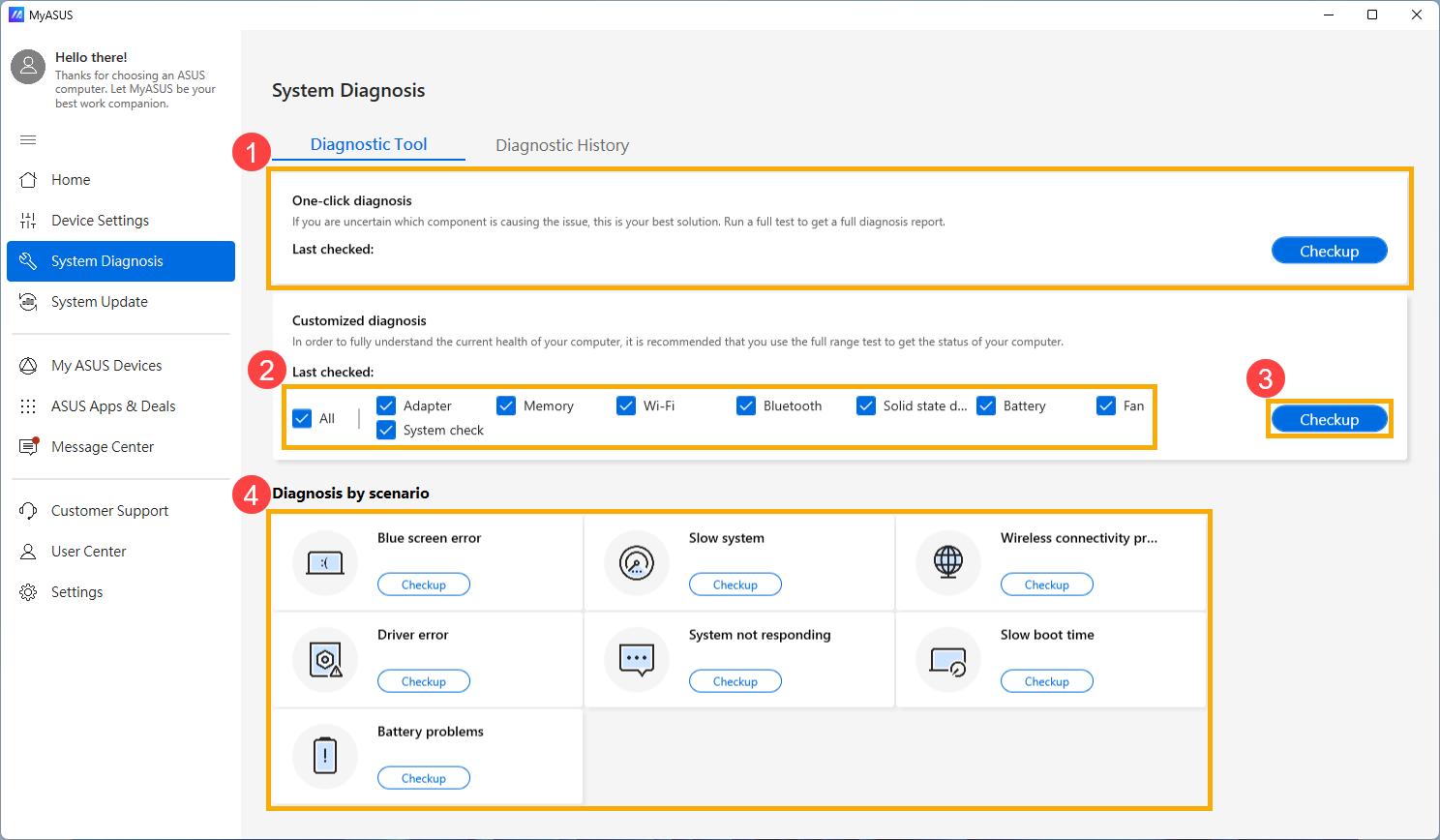Image resolution: width=1440 pixels, height=840 pixels.
Task: Click the Home house icon
Action: (28, 180)
